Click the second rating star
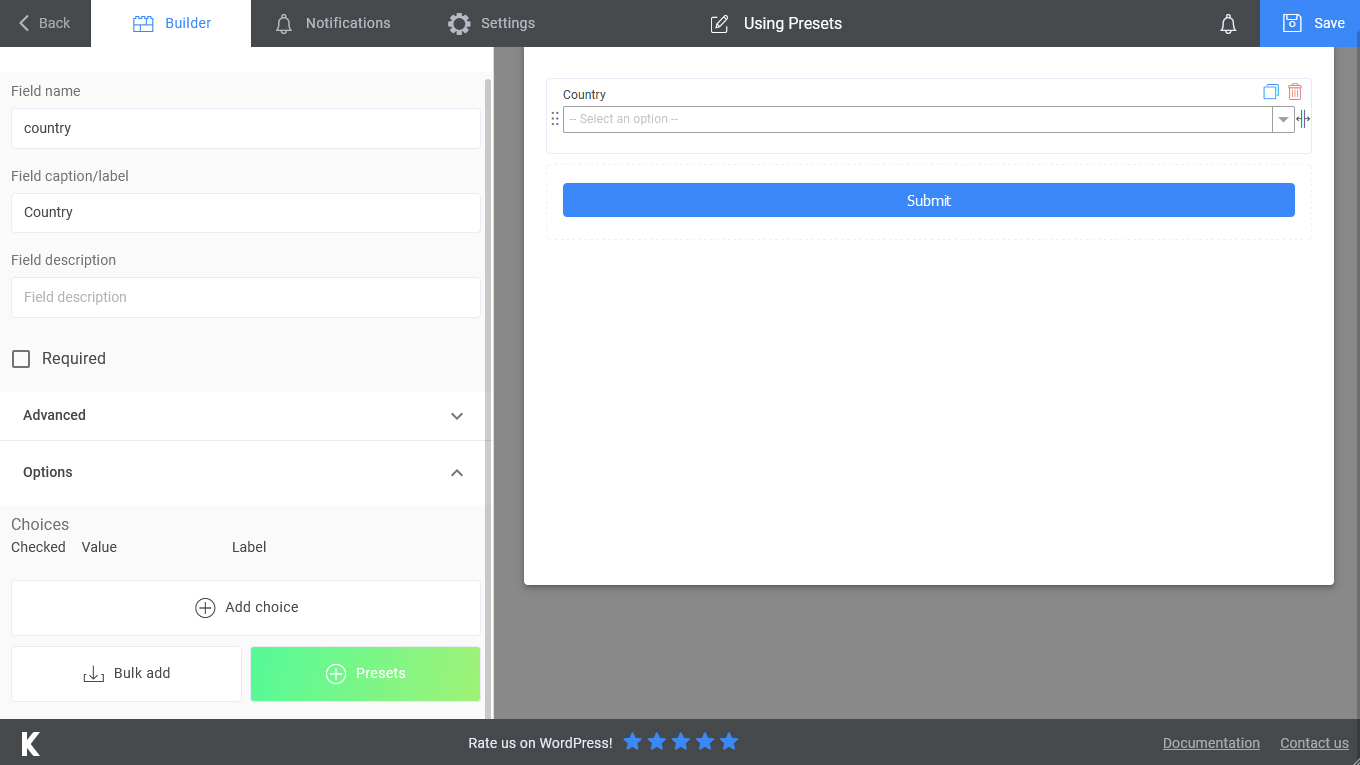This screenshot has height=765, width=1360. pyautogui.click(x=656, y=742)
